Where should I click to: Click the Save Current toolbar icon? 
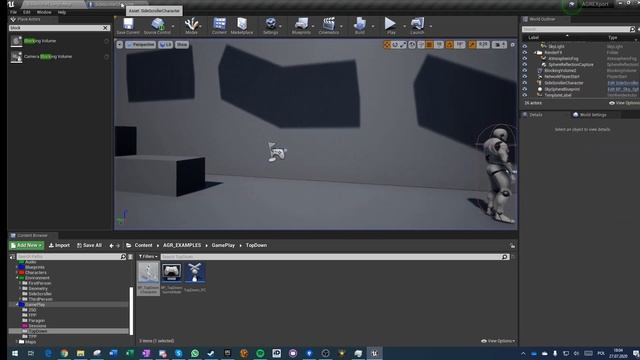tap(128, 26)
